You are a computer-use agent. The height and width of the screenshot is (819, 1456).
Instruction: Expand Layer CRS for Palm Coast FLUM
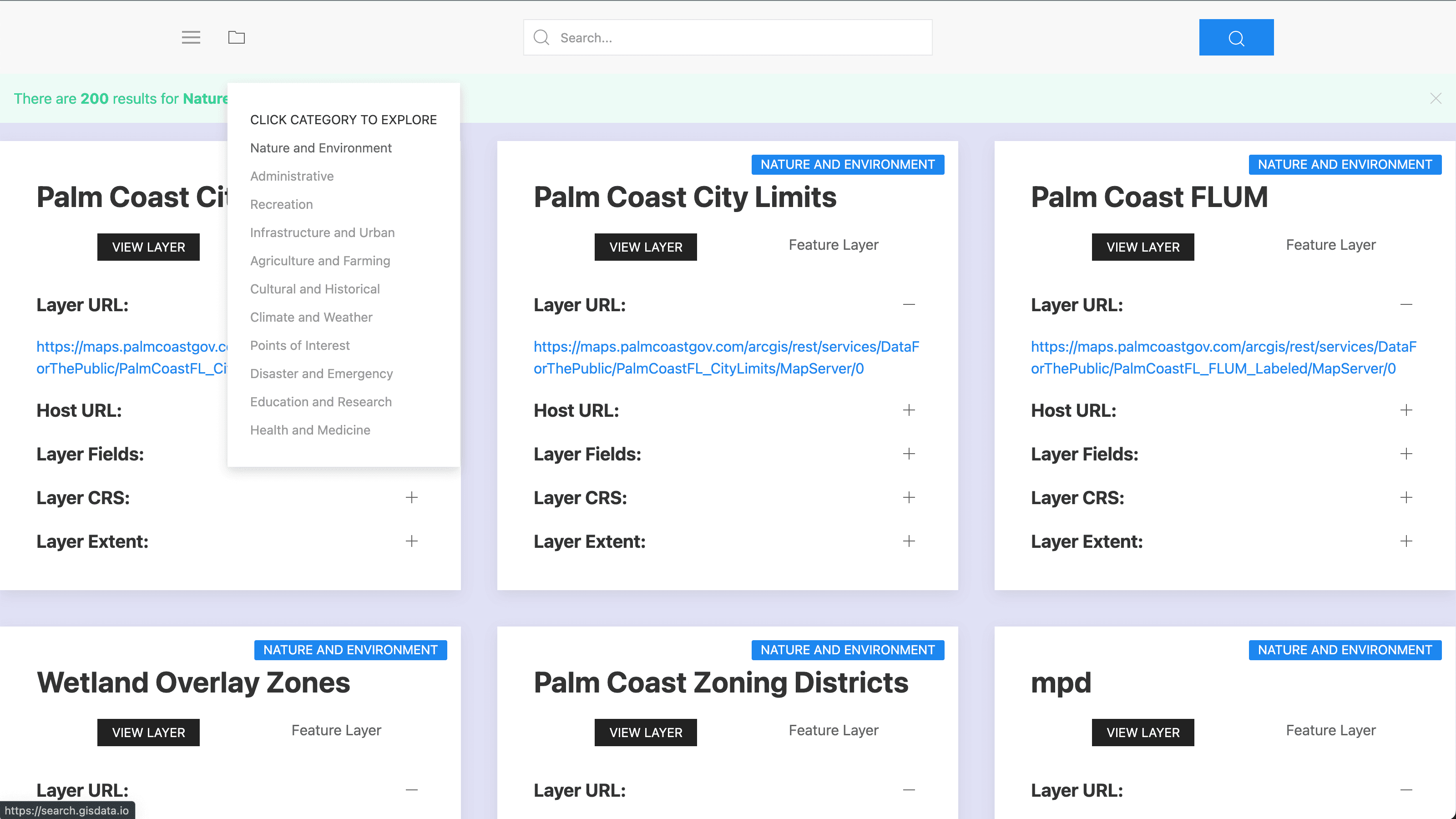(1405, 497)
